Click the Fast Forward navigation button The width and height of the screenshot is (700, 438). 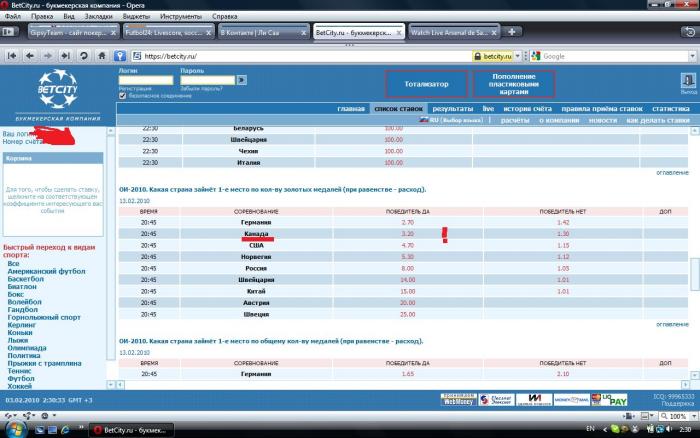pos(66,56)
